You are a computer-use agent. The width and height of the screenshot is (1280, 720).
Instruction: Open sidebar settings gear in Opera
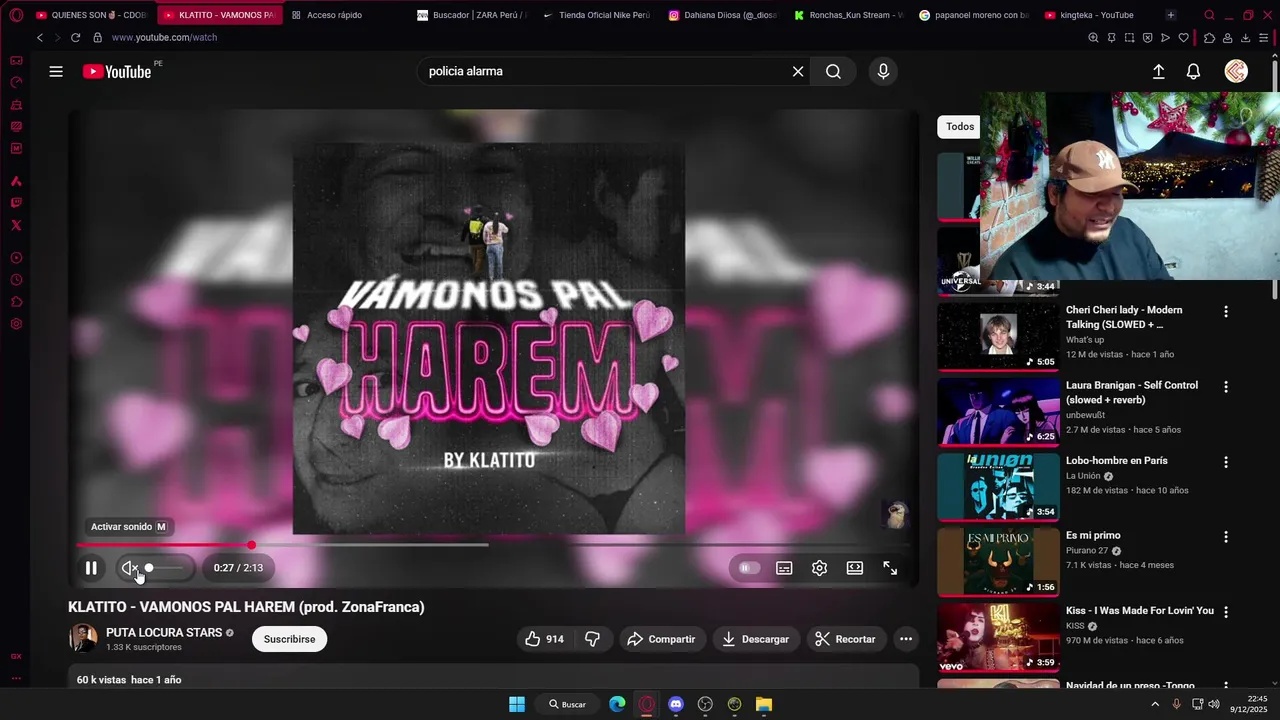(x=16, y=324)
